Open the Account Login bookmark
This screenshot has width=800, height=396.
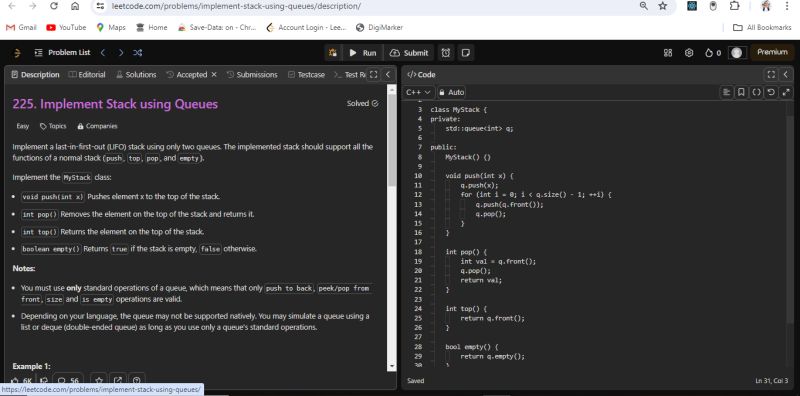click(x=307, y=28)
